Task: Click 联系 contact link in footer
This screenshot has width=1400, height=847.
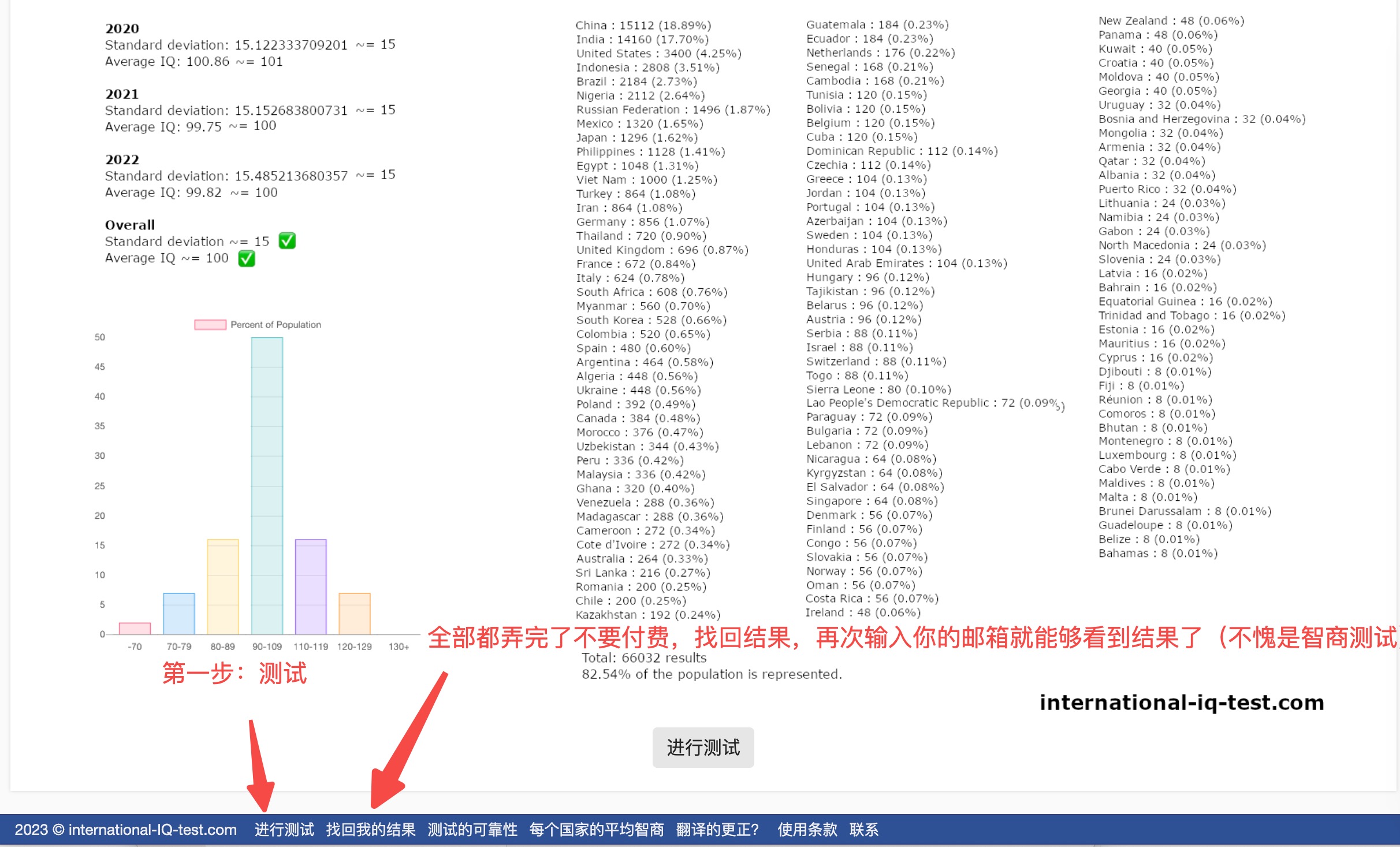Action: tap(863, 830)
